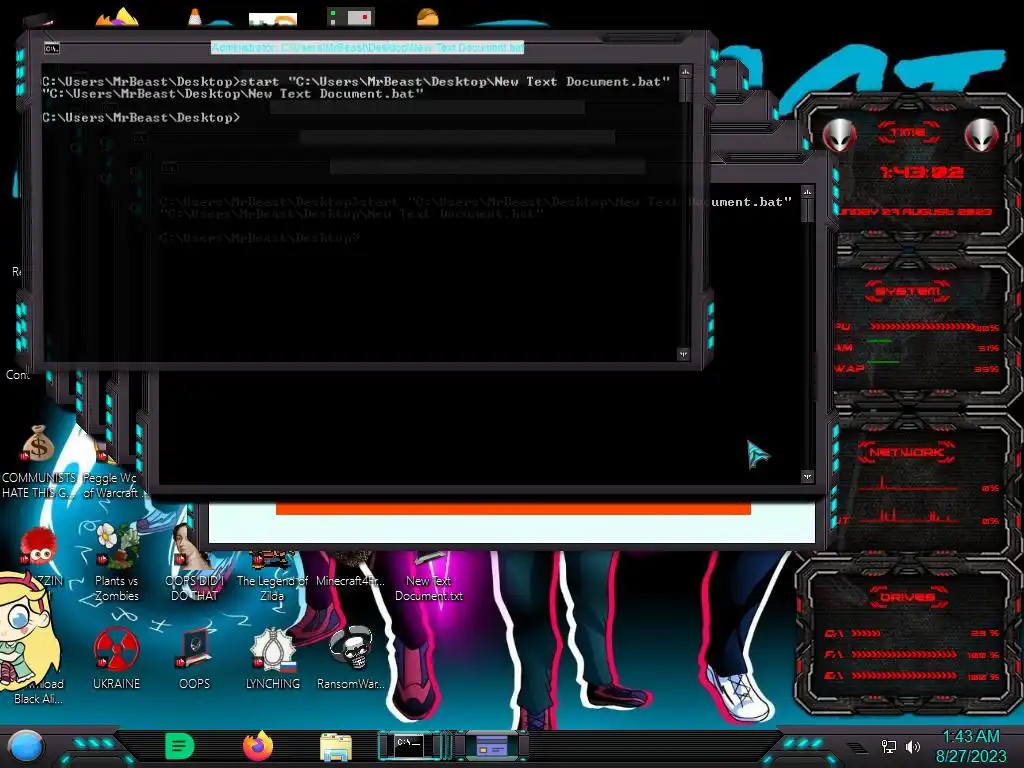Viewport: 1024px width, 768px height.
Task: Click the C:\Users\MrBeast\Desktop> prompt line in front window
Action: click(141, 118)
